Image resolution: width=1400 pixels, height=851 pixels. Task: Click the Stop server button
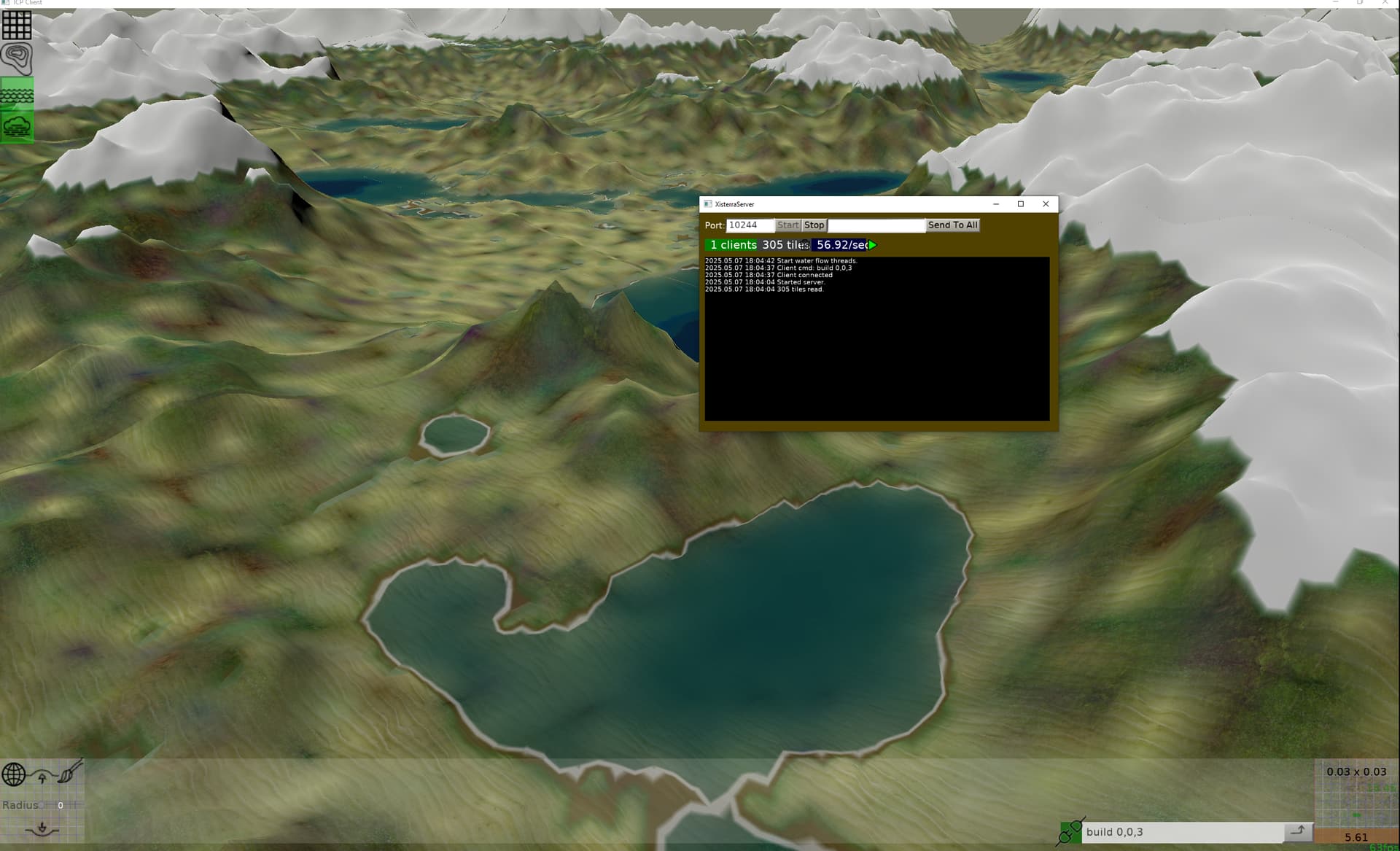pyautogui.click(x=814, y=225)
